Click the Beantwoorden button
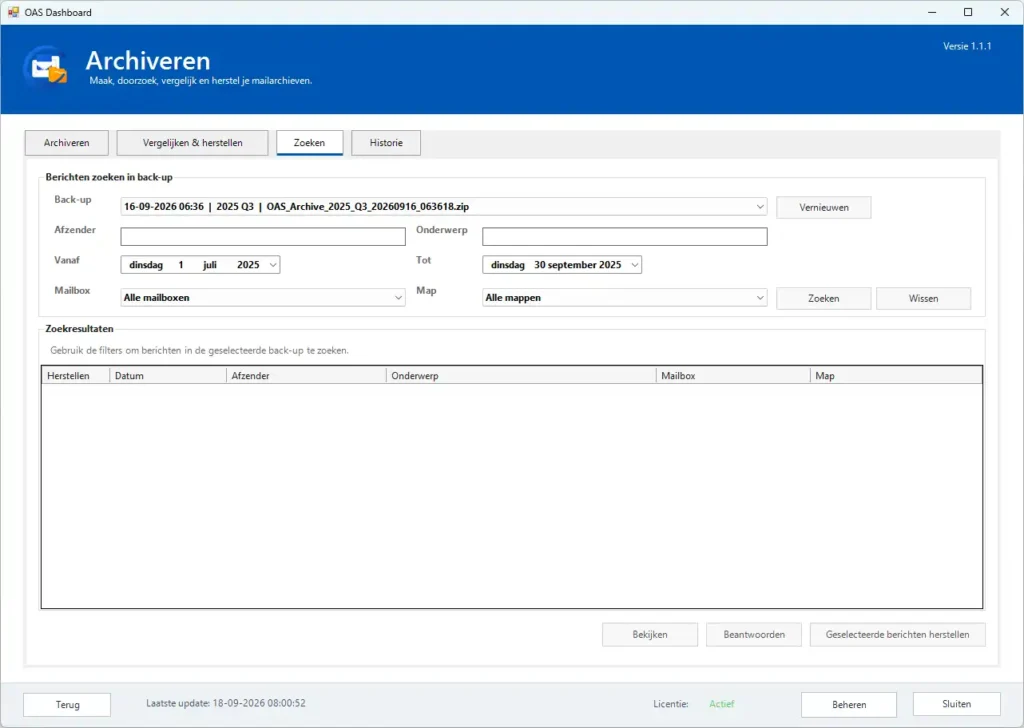This screenshot has width=1024, height=728. (x=754, y=635)
